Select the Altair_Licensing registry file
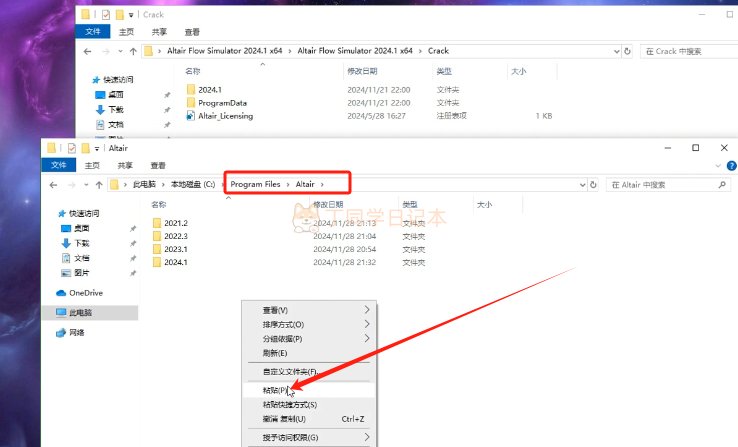 (x=220, y=116)
